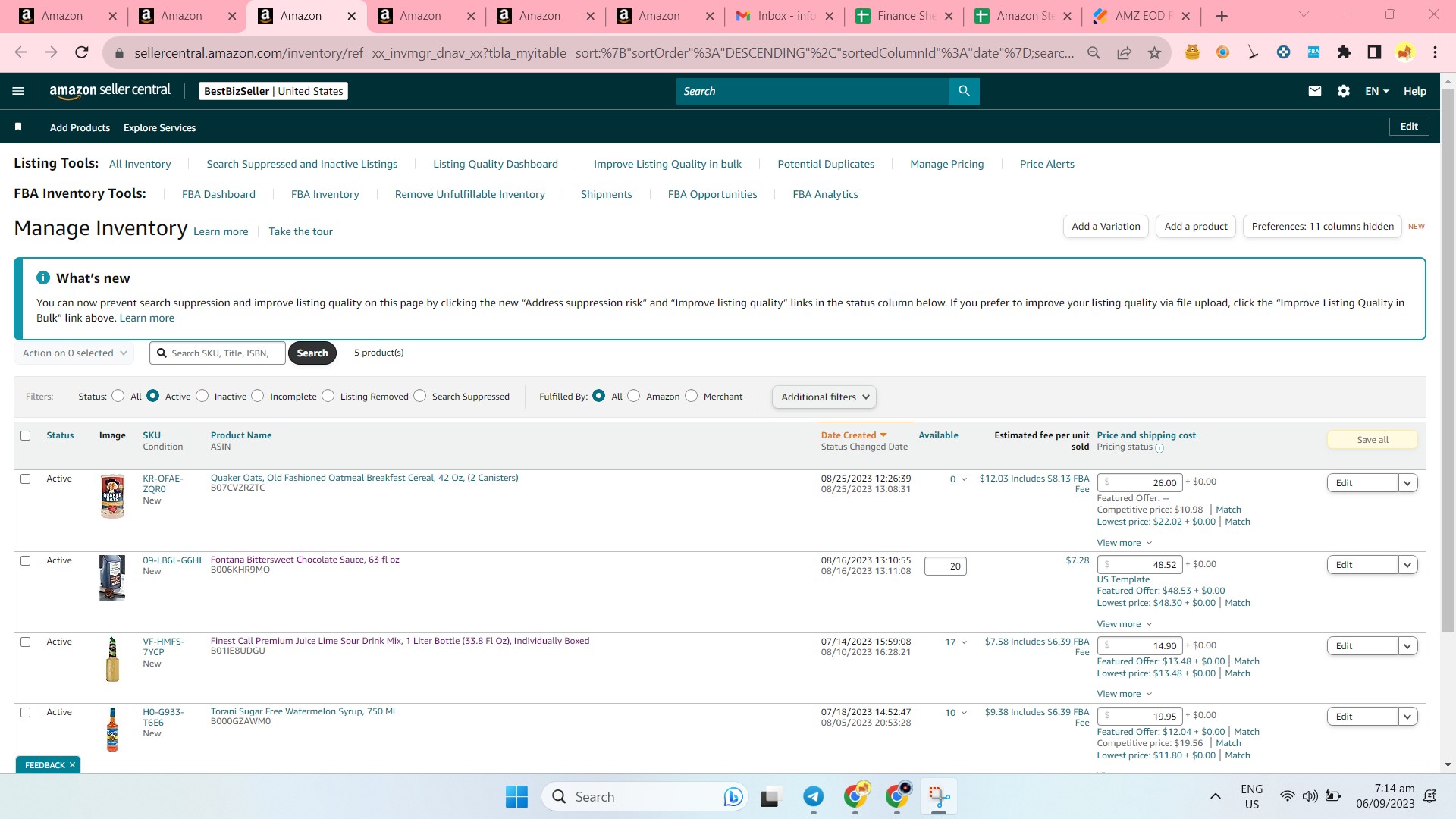The width and height of the screenshot is (1456, 819).
Task: Click the search magnifier button
Action: (964, 91)
